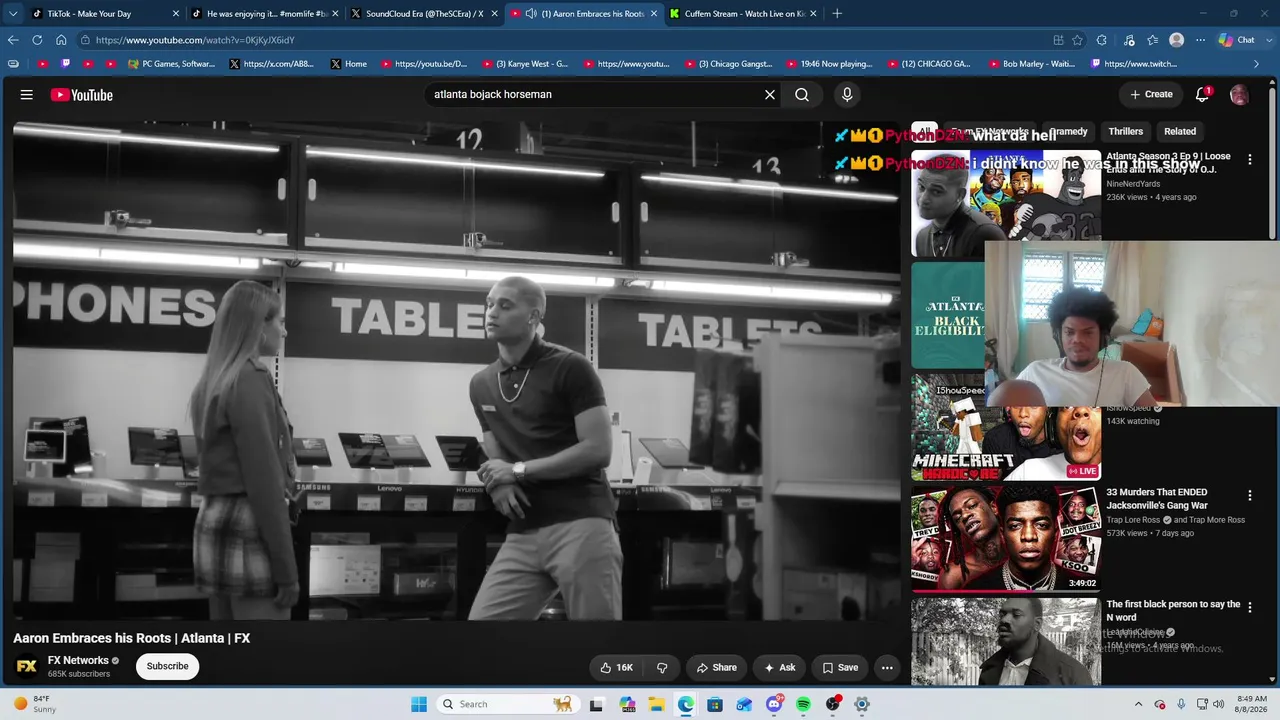Image resolution: width=1280 pixels, height=720 pixels.
Task: Save the video to a playlist
Action: tap(840, 668)
